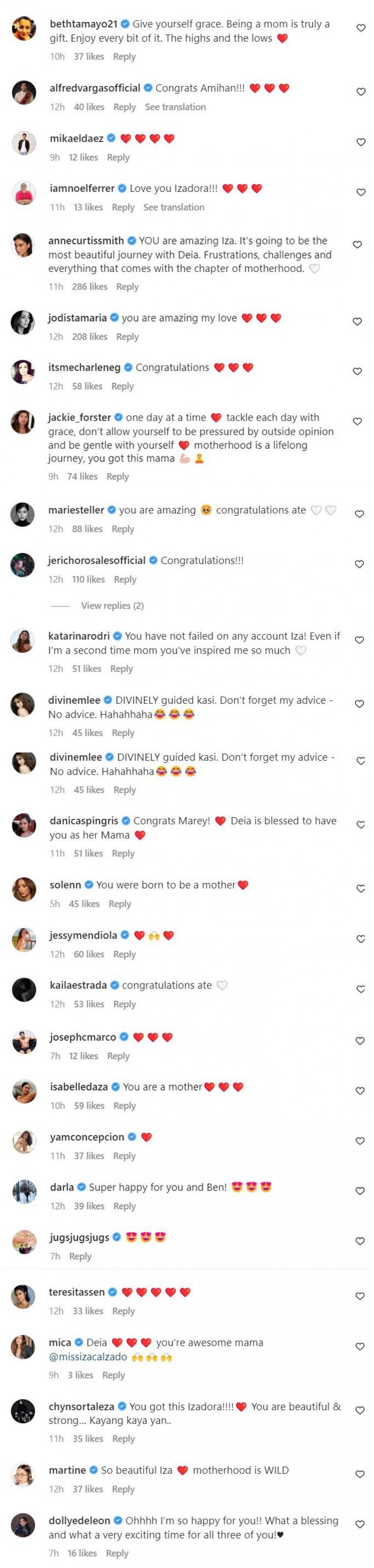Like bethtamayo21's comment with the heart
The width and height of the screenshot is (374, 1568).
pyautogui.click(x=360, y=28)
